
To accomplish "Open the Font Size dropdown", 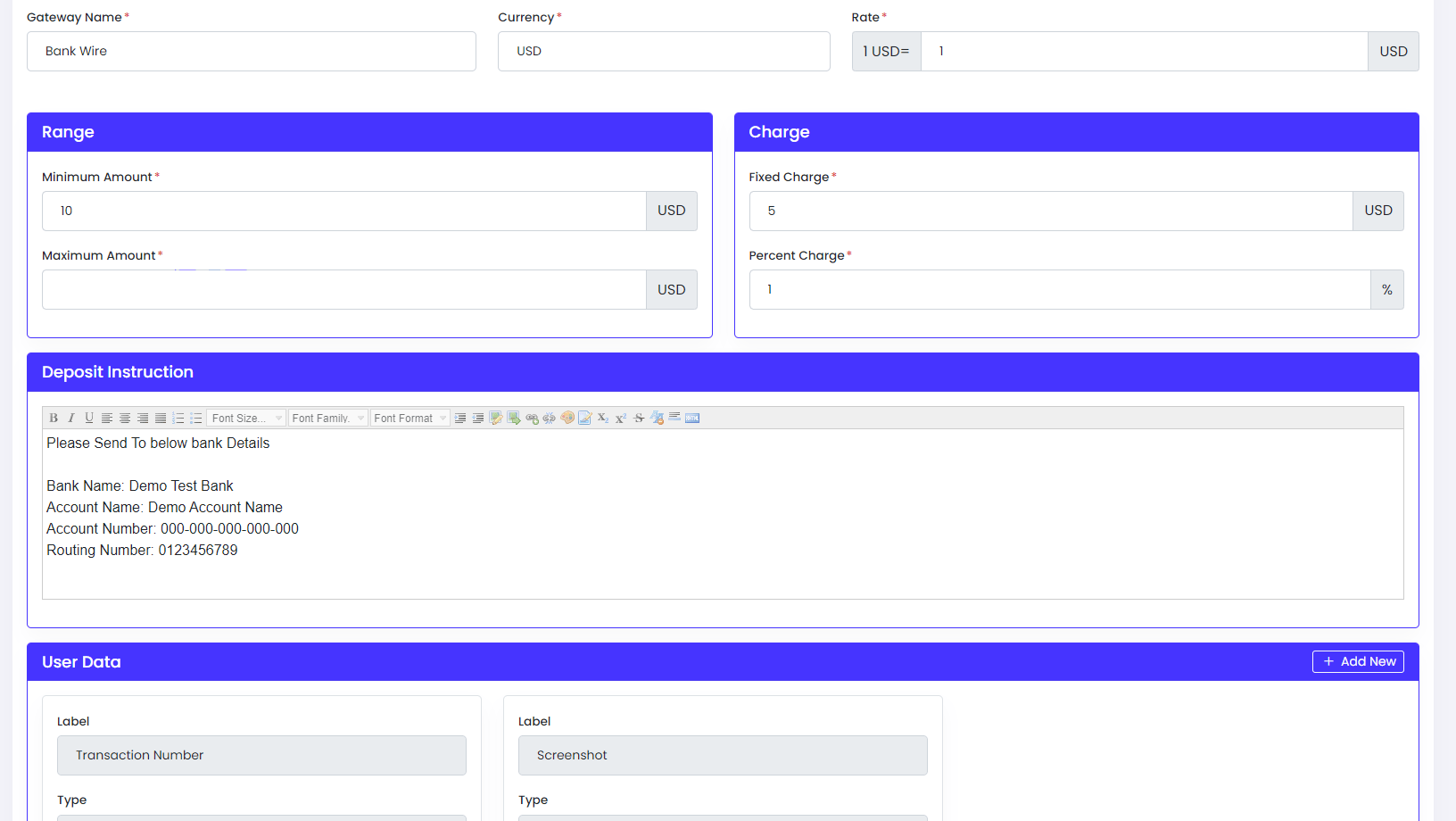I will coord(247,418).
